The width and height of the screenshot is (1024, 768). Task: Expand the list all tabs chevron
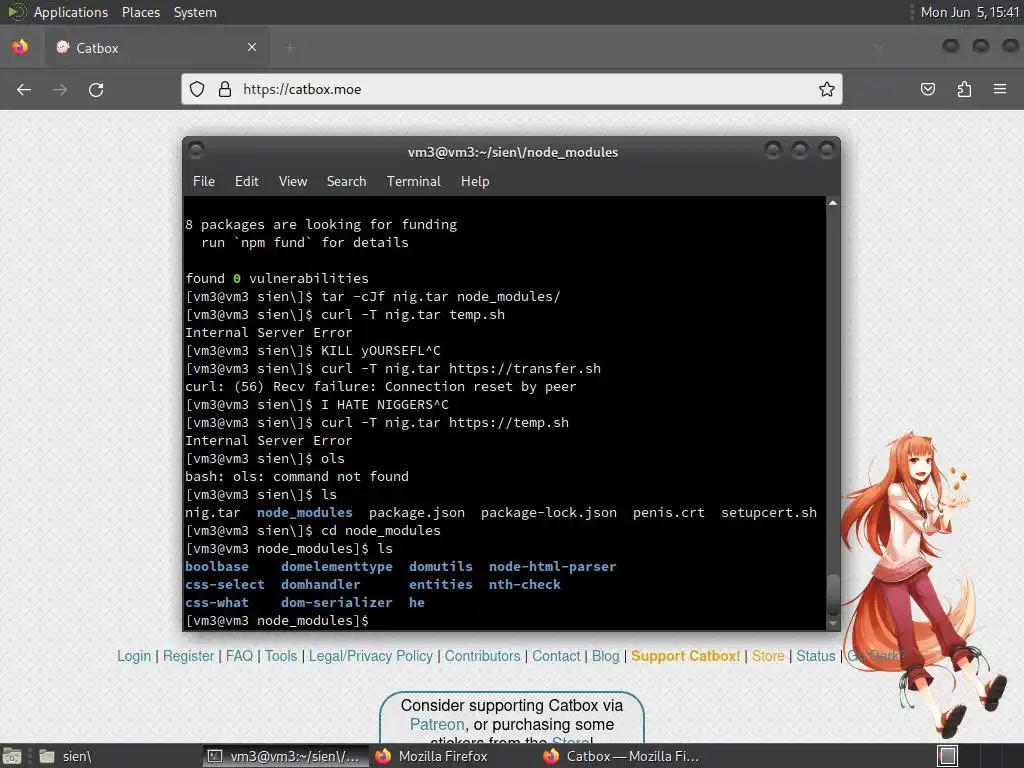point(878,47)
